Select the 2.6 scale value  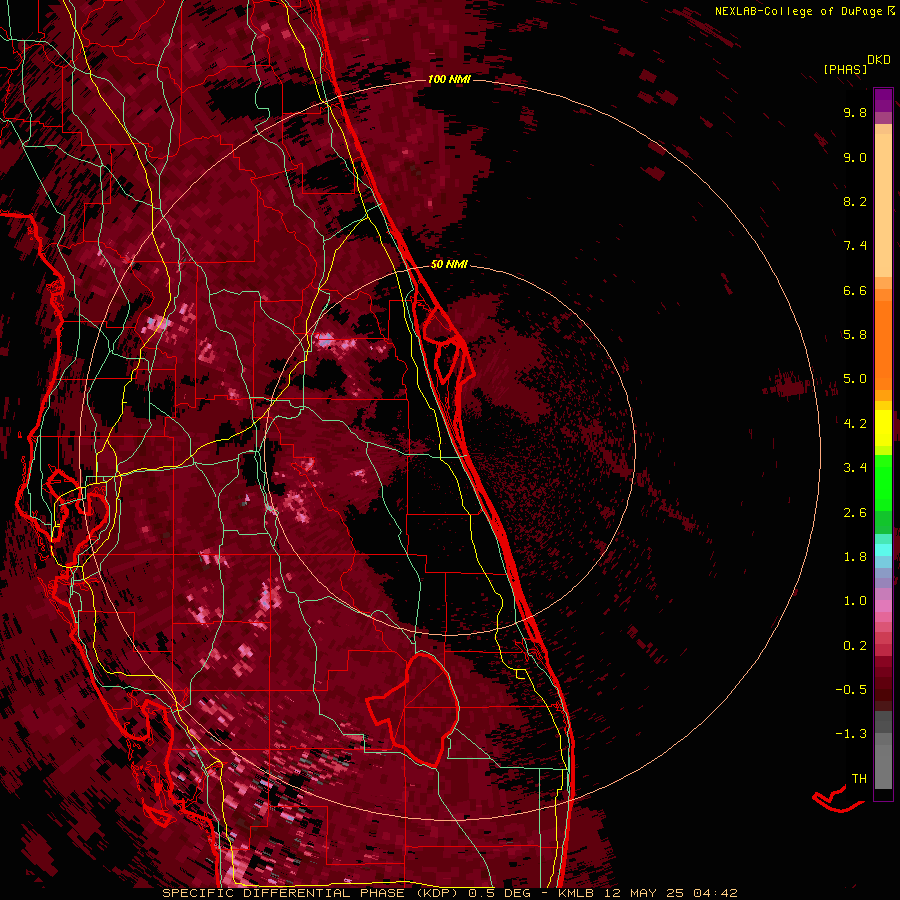coord(855,513)
